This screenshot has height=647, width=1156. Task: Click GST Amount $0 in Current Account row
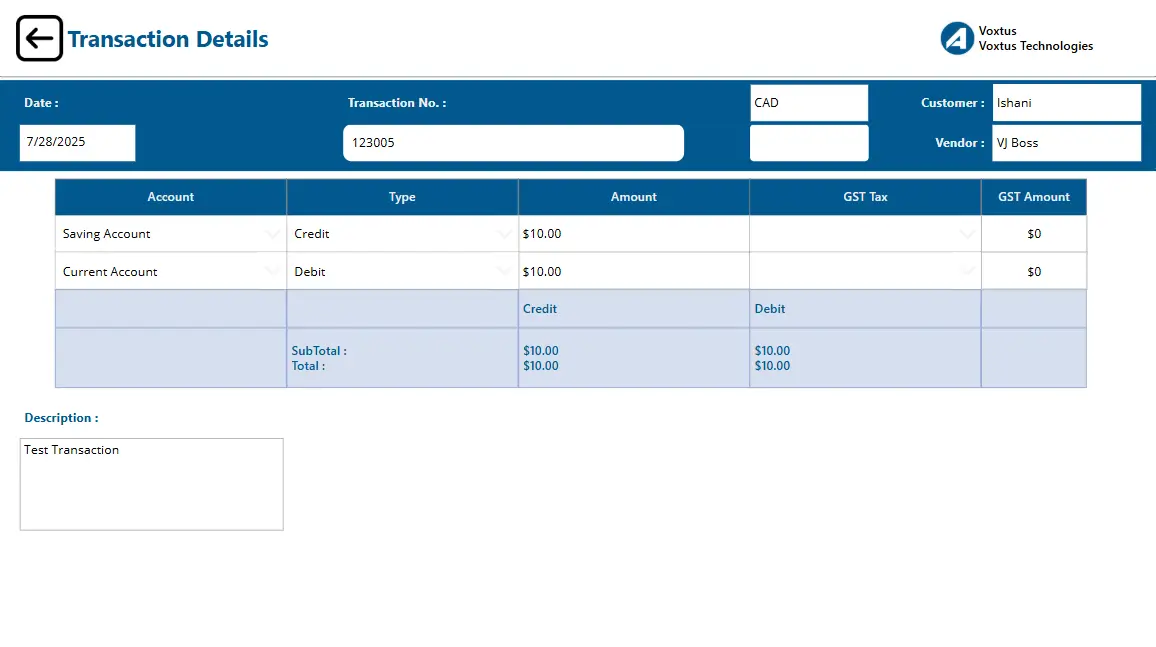1034,271
